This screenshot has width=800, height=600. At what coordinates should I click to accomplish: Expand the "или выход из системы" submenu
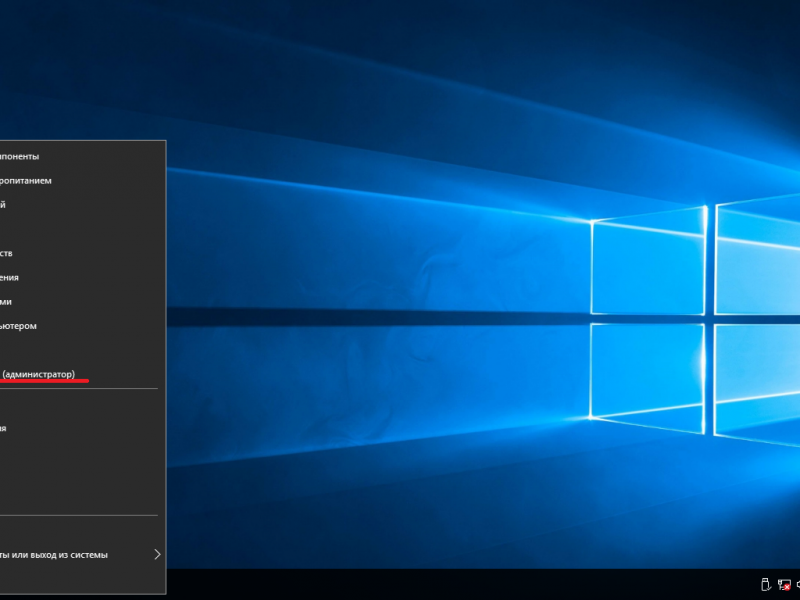point(82,555)
